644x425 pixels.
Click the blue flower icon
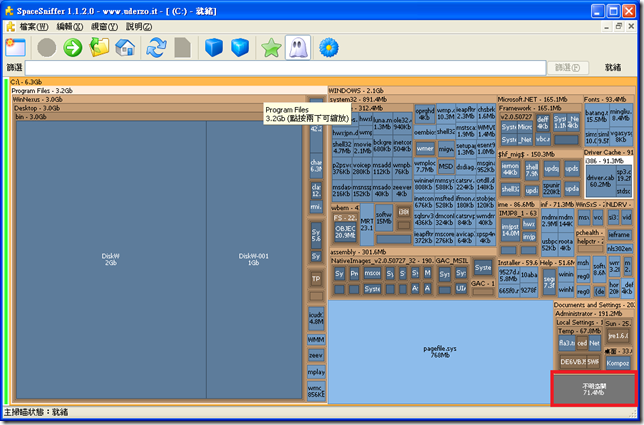click(329, 48)
